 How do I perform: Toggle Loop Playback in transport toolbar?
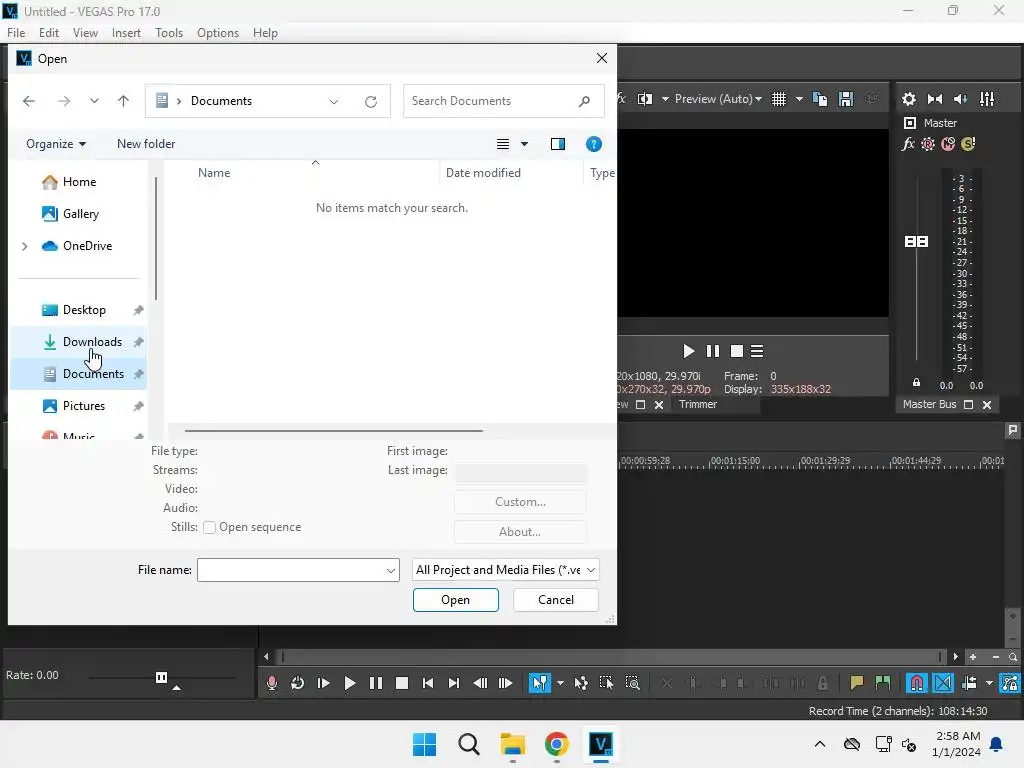tap(297, 683)
